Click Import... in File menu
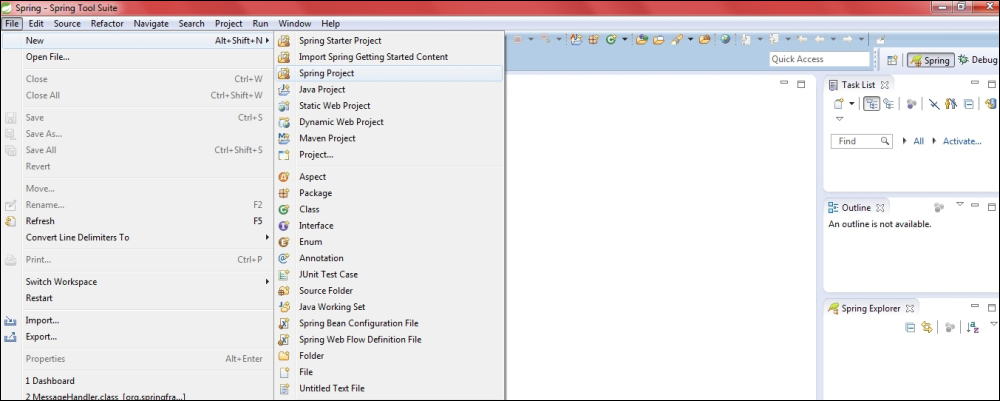This screenshot has height=401, width=1000. coord(137,320)
